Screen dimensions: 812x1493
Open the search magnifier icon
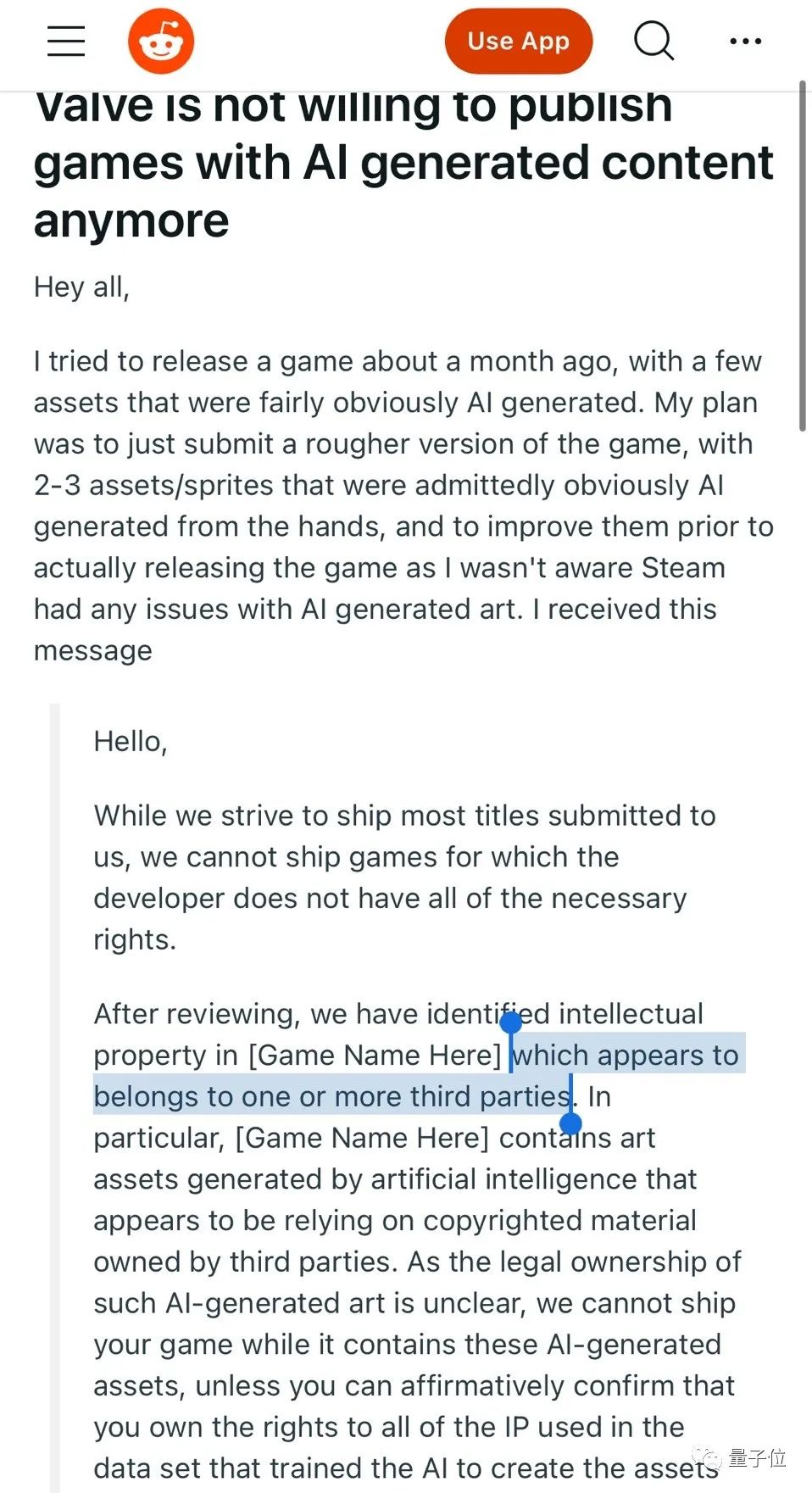tap(653, 41)
